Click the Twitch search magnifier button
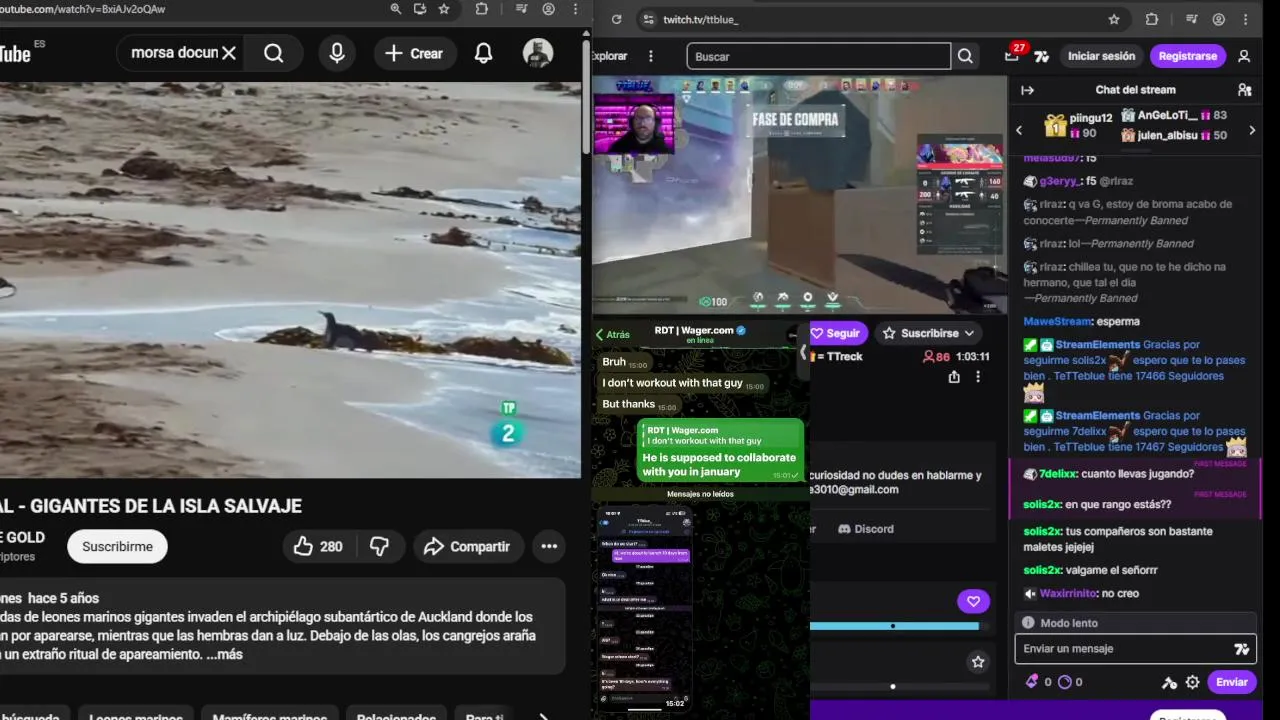 tap(965, 56)
